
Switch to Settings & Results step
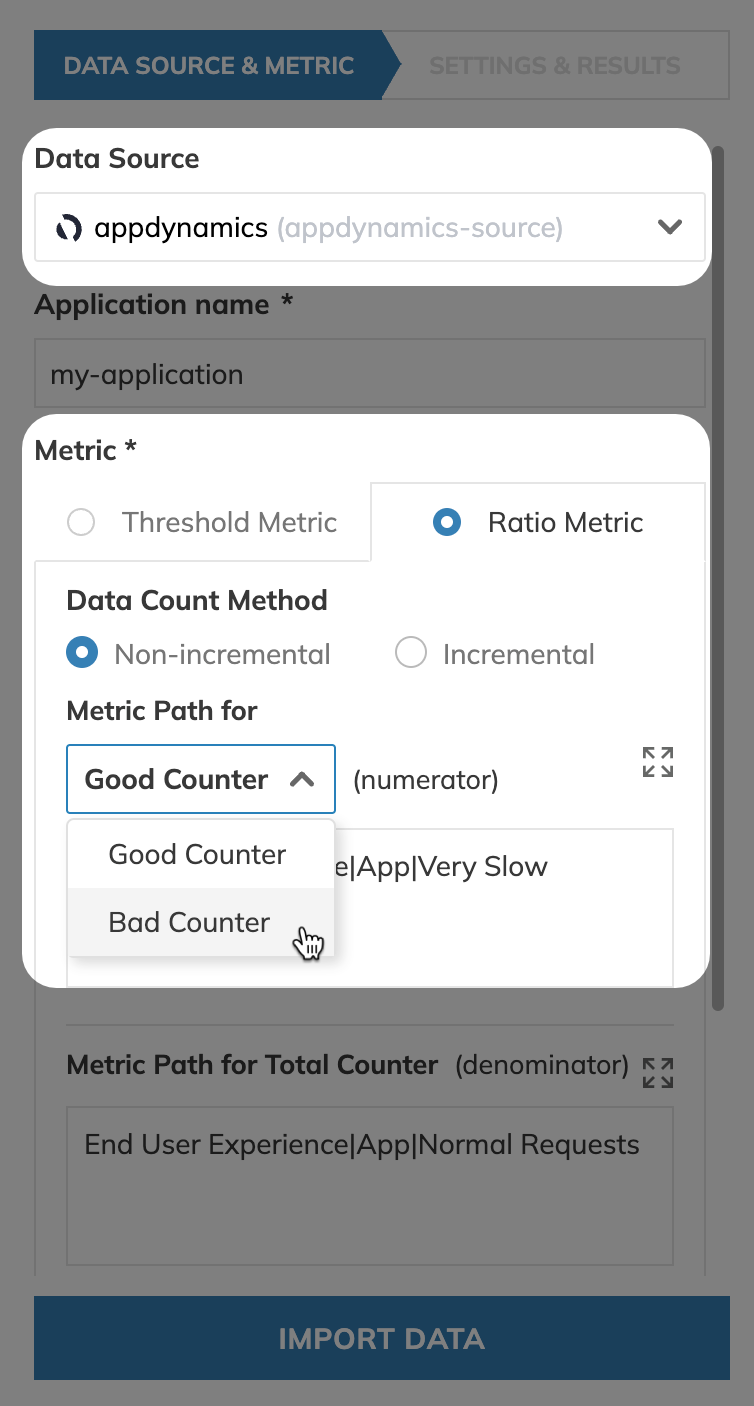[555, 66]
